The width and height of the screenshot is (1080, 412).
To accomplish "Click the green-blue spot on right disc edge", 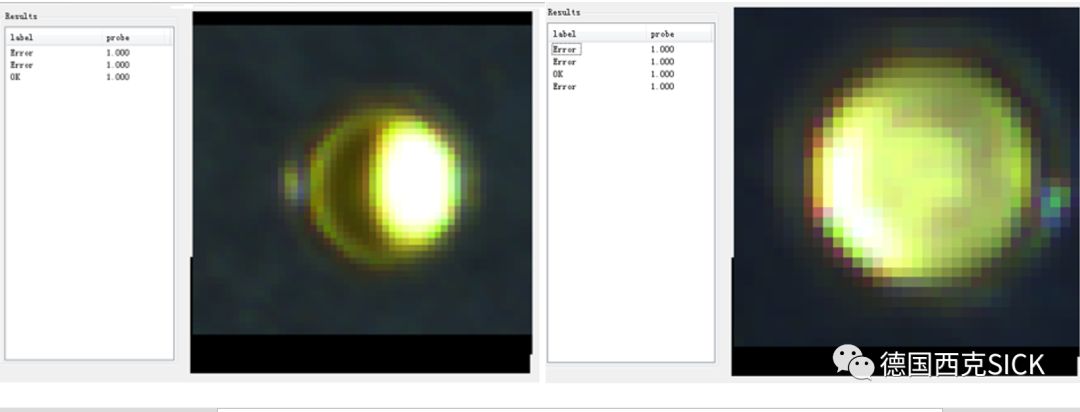I will pyautogui.click(x=1053, y=202).
